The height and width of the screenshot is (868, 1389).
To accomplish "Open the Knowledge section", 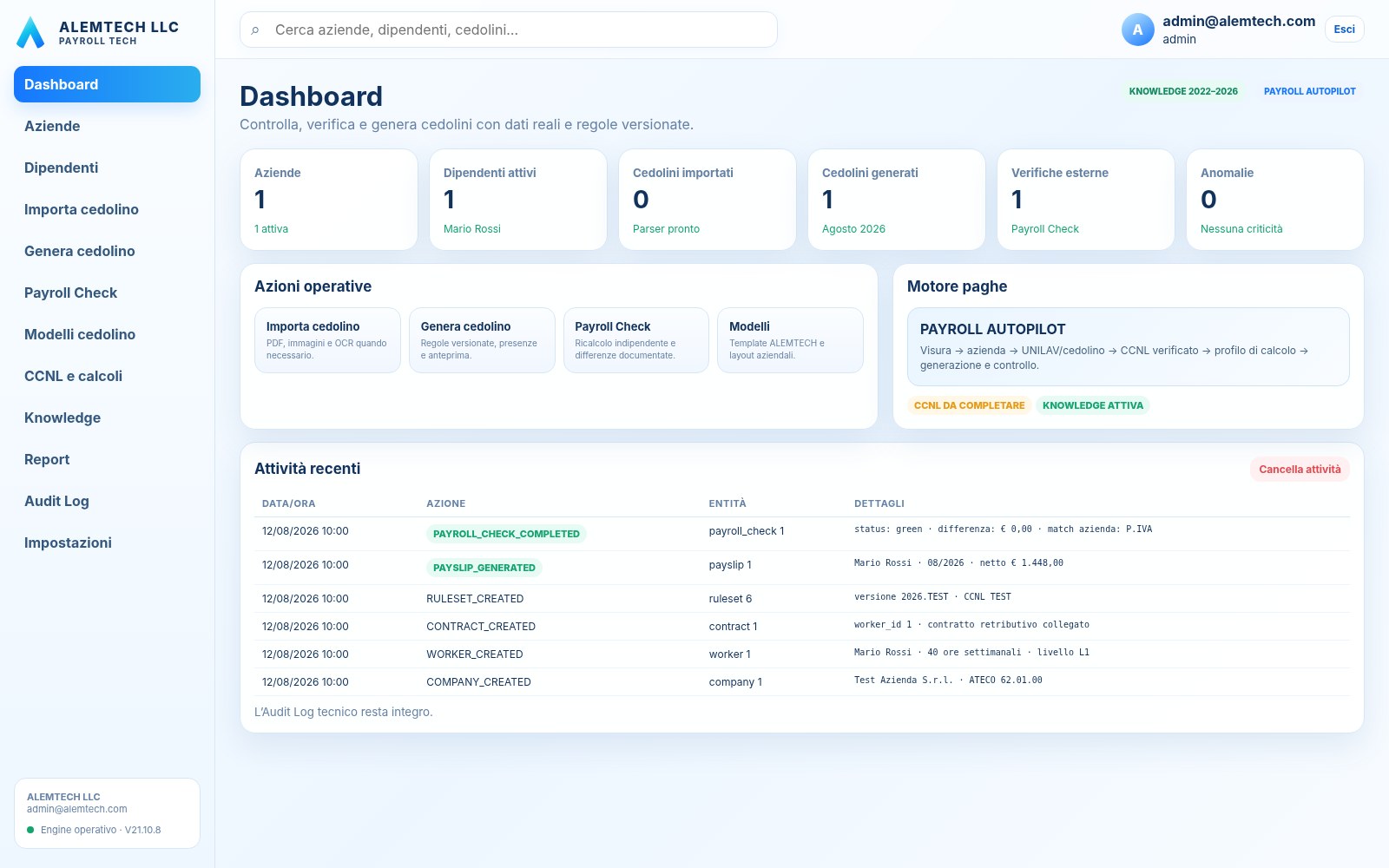I will coord(107,418).
